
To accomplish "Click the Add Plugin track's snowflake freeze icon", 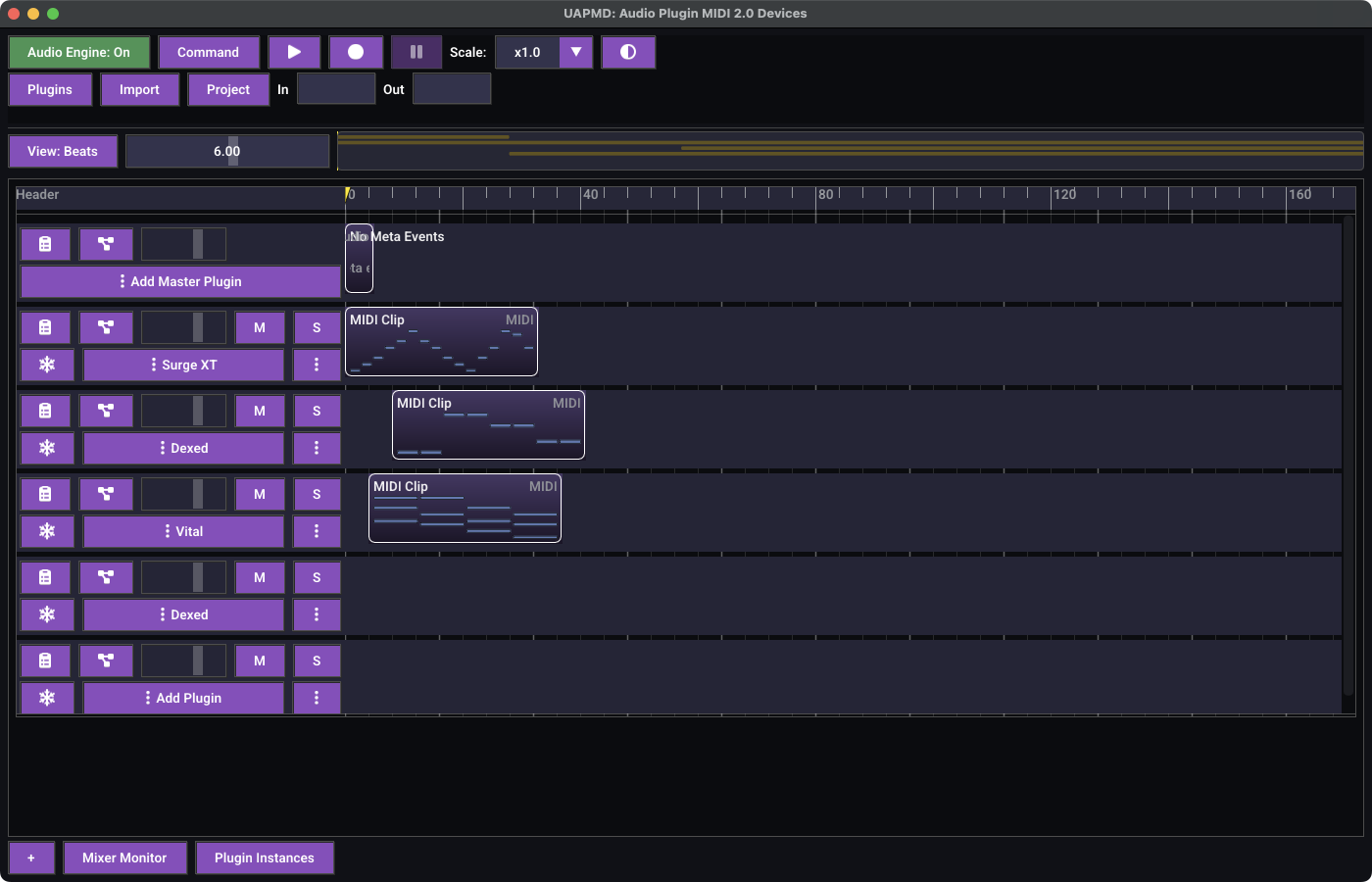I will (47, 698).
